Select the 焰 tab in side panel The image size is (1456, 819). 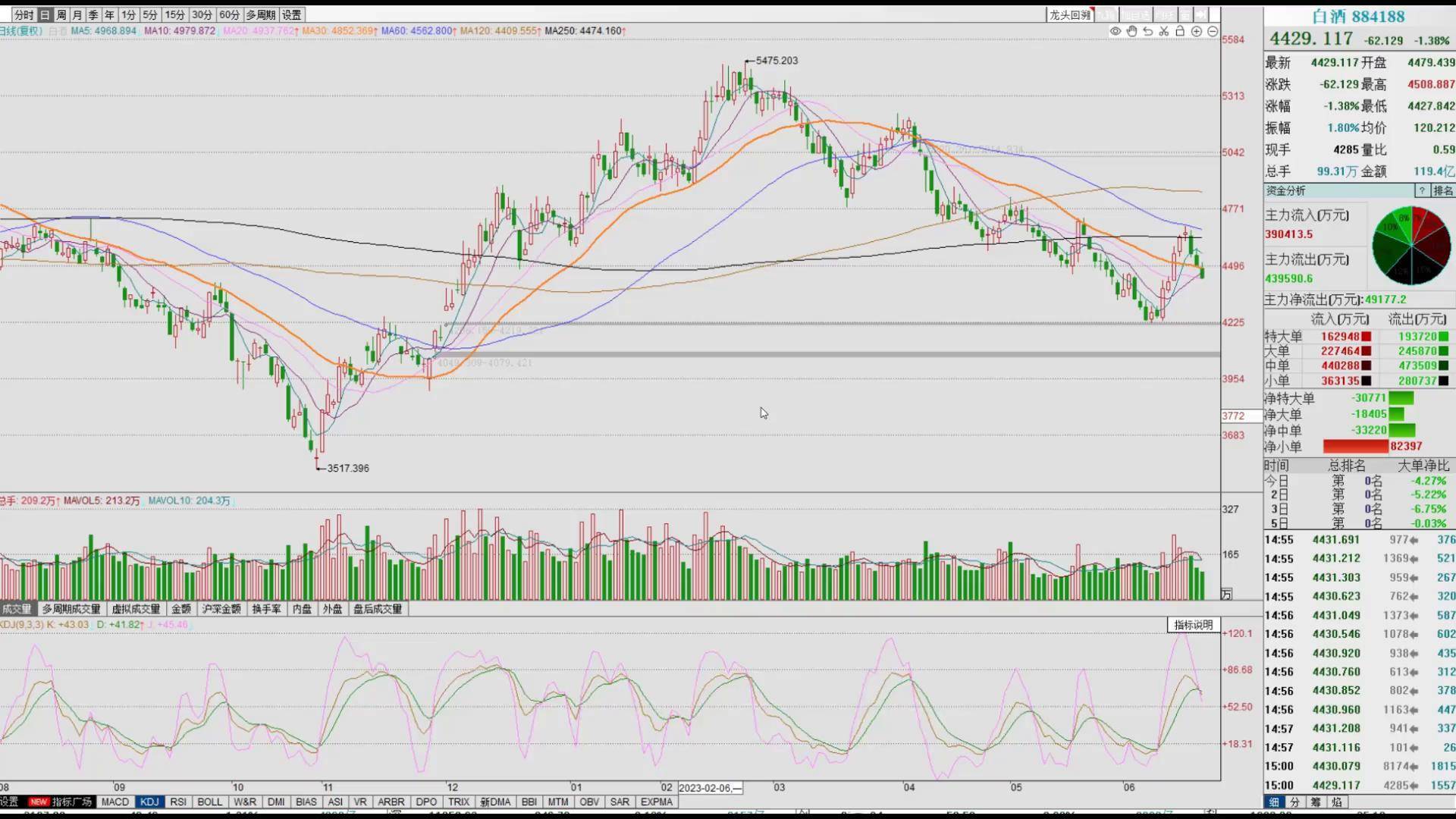click(x=1336, y=802)
